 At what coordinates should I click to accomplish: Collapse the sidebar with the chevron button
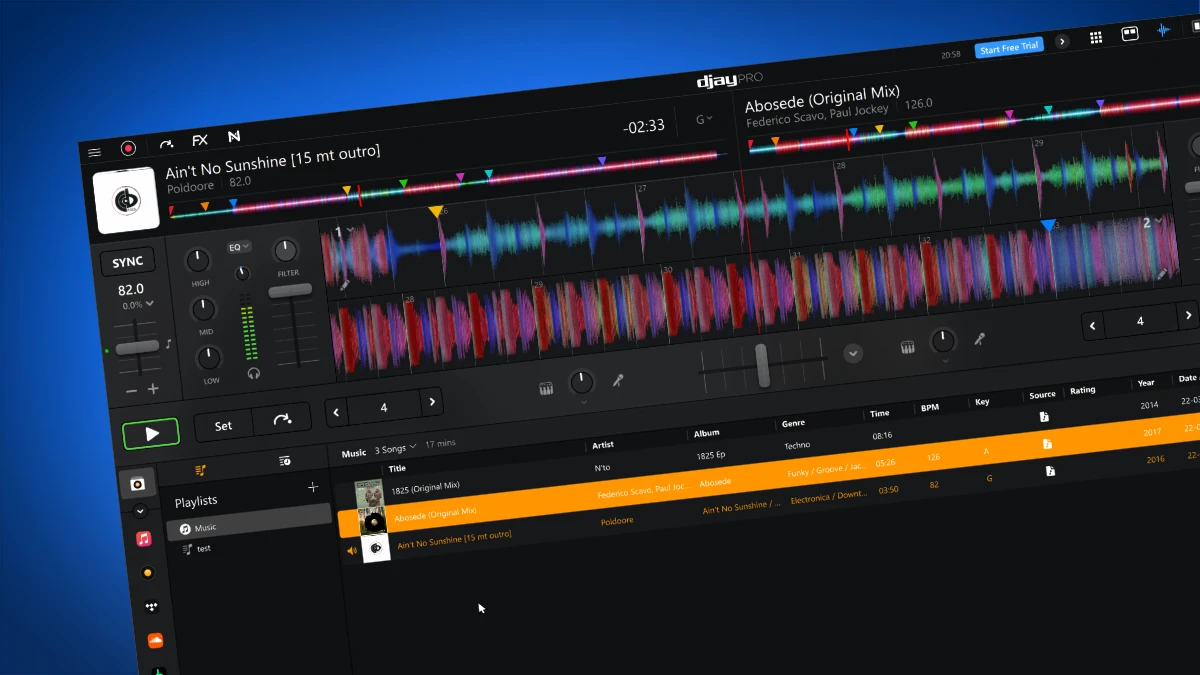pyautogui.click(x=140, y=511)
